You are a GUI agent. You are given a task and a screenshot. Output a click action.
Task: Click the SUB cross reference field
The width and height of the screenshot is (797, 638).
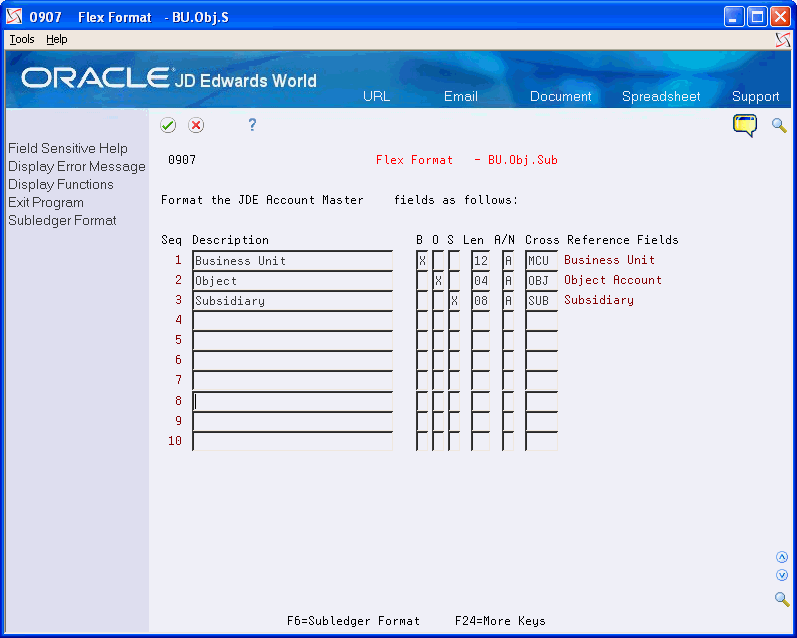coord(541,300)
